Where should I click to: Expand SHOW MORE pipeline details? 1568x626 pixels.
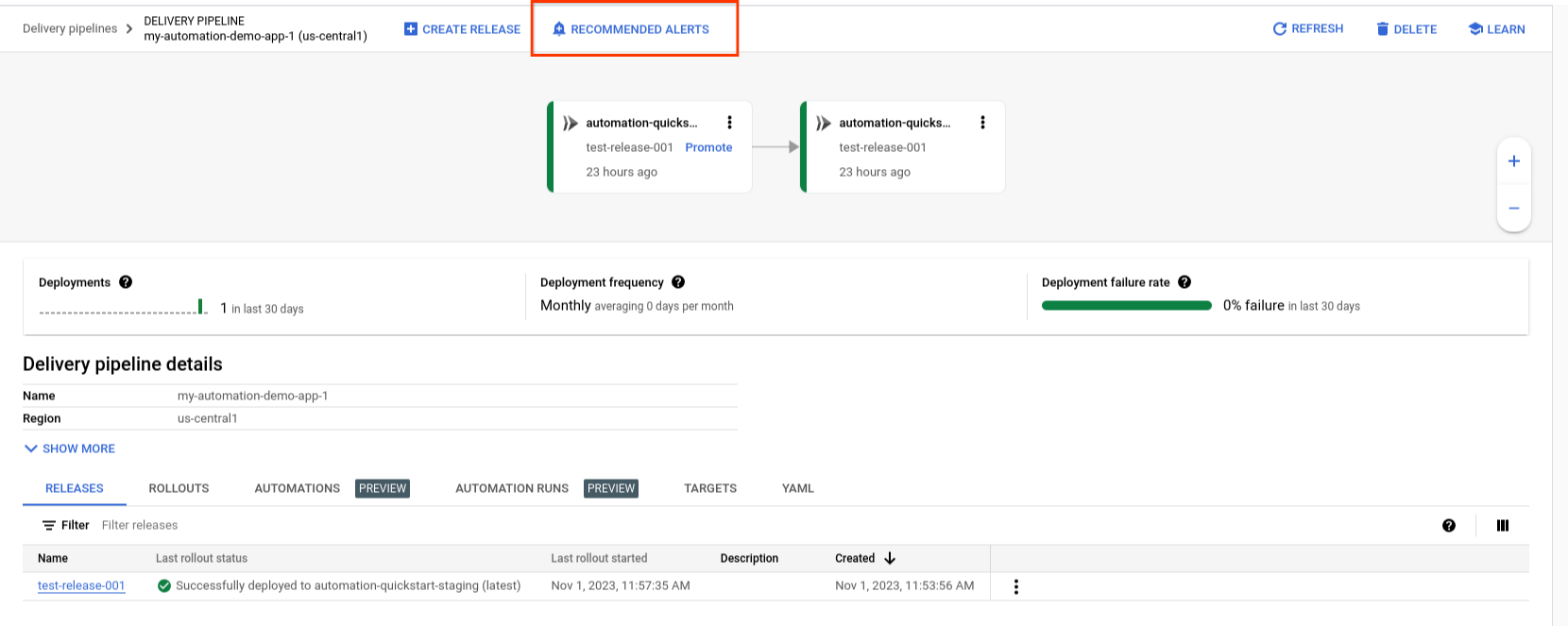point(69,448)
